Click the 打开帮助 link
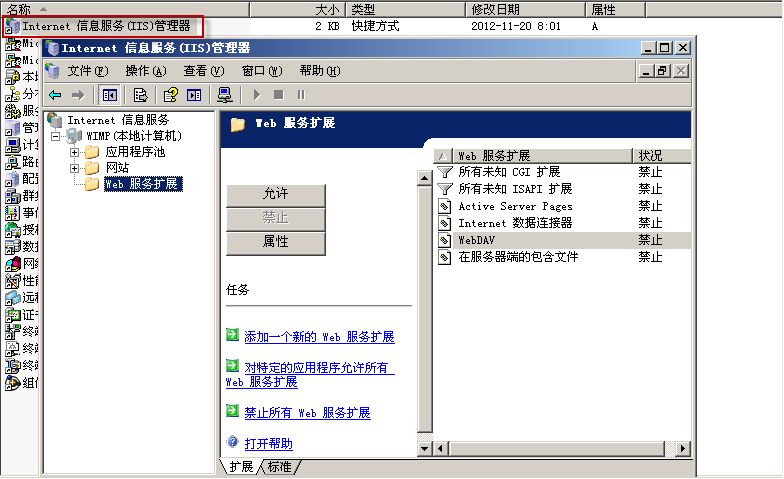Image resolution: width=784 pixels, height=479 pixels. [x=268, y=444]
